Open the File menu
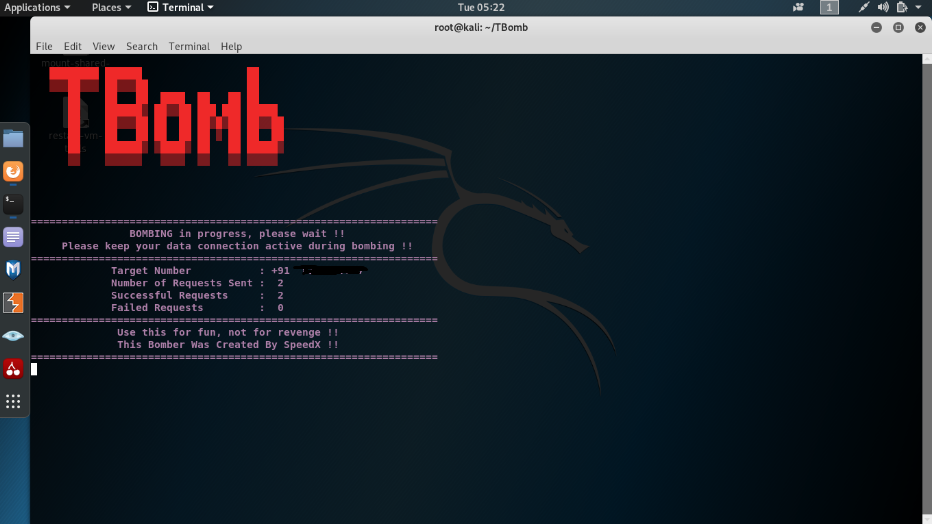The image size is (933, 526). [44, 46]
